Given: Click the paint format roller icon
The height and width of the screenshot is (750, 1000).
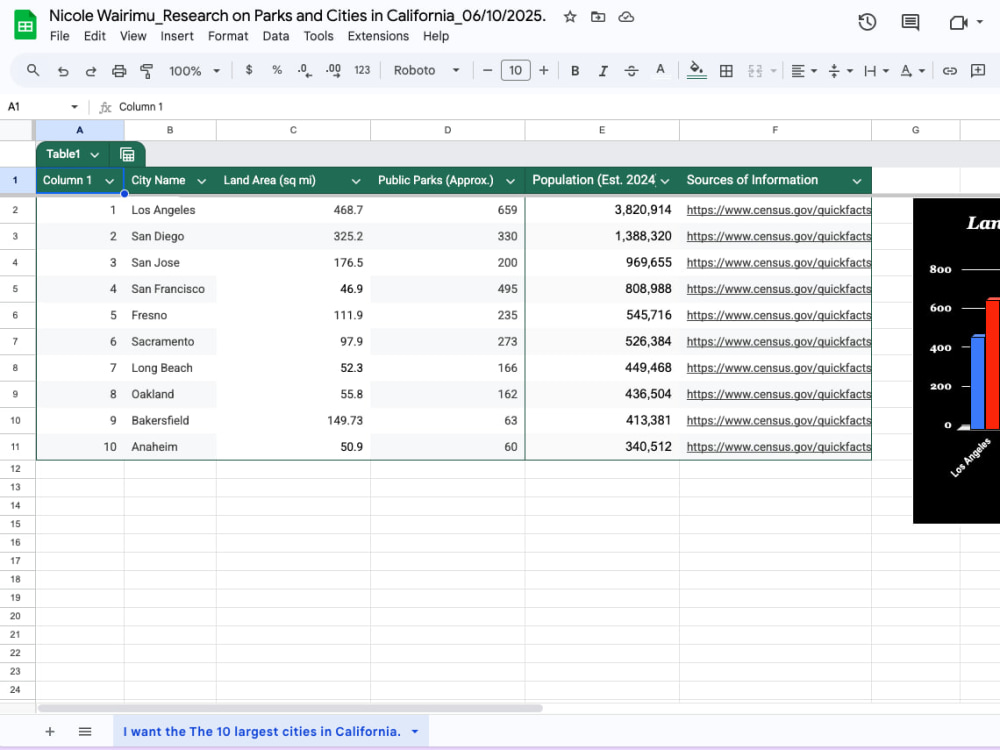Looking at the screenshot, I should point(147,71).
